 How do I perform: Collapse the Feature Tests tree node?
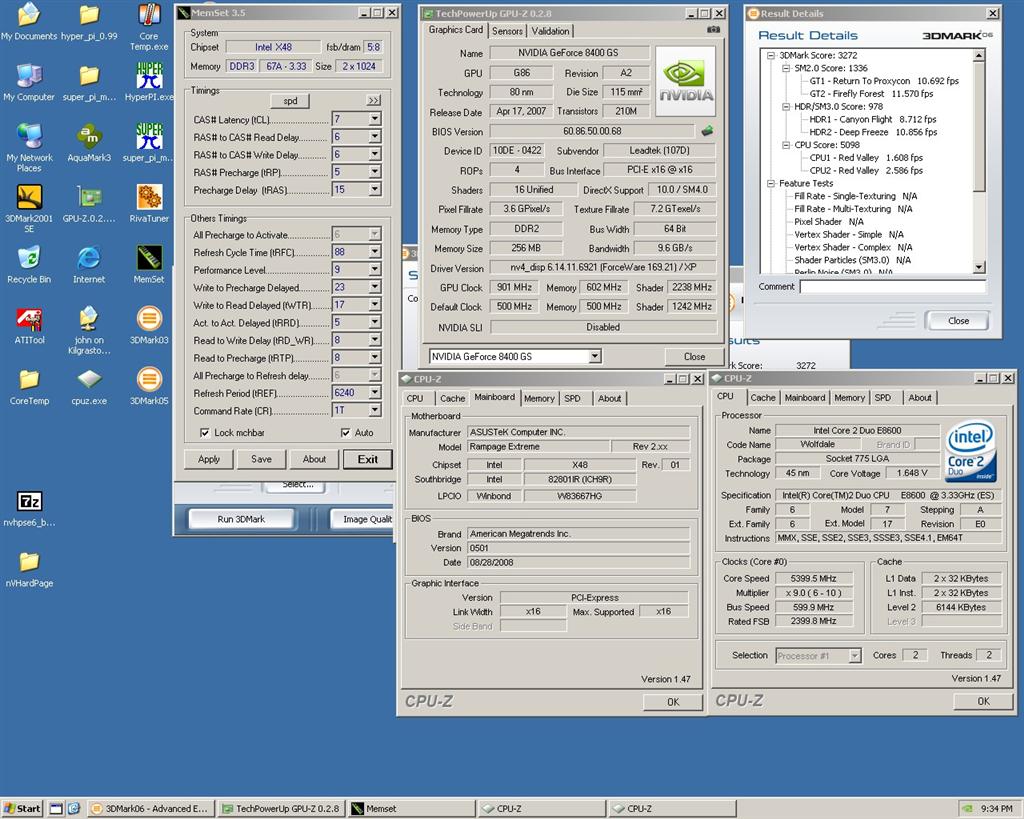771,184
